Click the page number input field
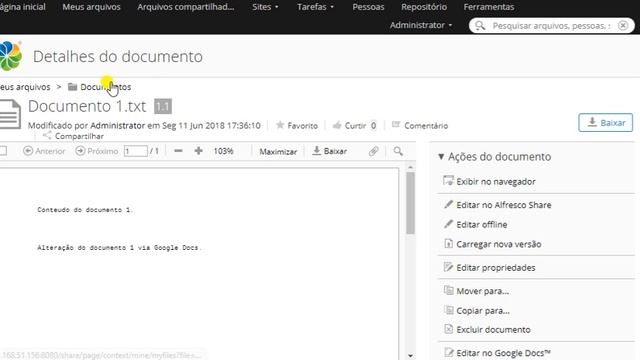640x360 pixels. pyautogui.click(x=136, y=151)
